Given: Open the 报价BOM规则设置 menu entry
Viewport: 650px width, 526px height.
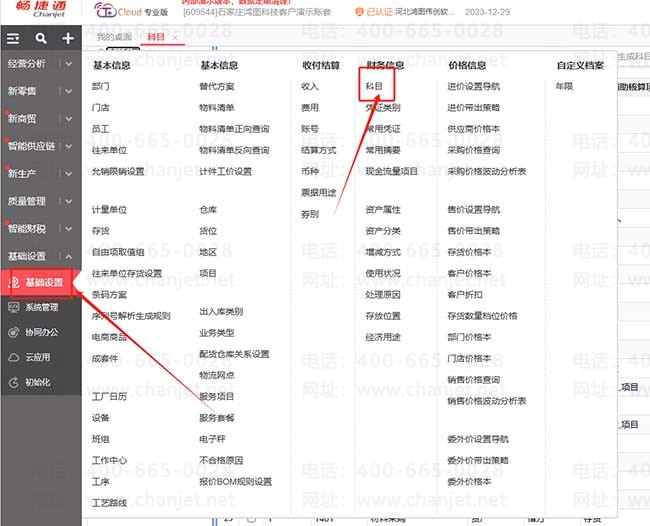Looking at the screenshot, I should 235,482.
